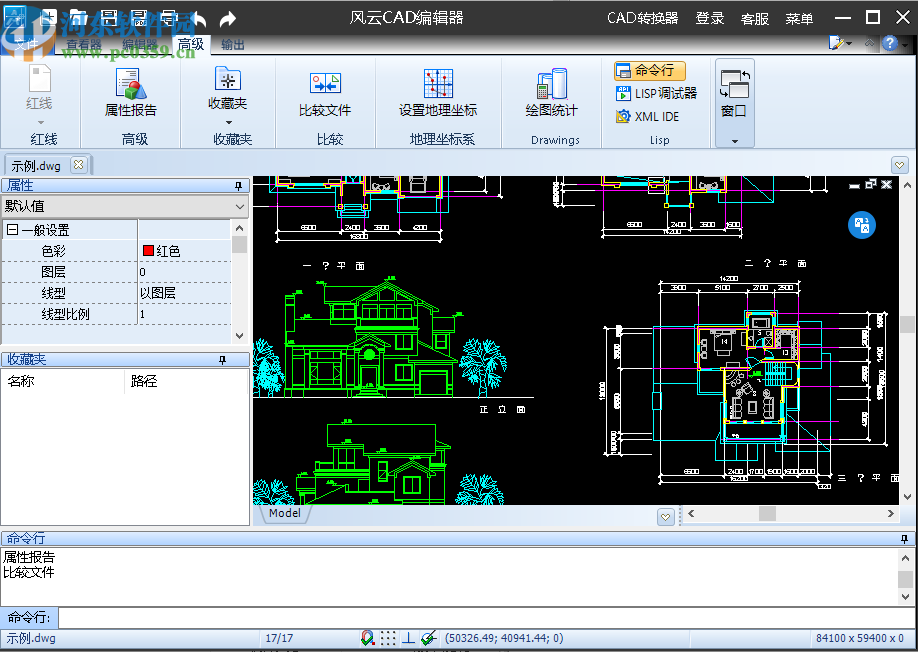Click the new file icon in title bar
The image size is (918, 652).
[47, 18]
